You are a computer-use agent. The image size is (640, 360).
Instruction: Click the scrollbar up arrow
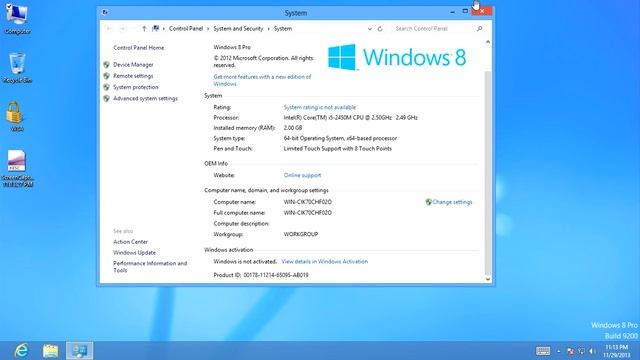(488, 42)
